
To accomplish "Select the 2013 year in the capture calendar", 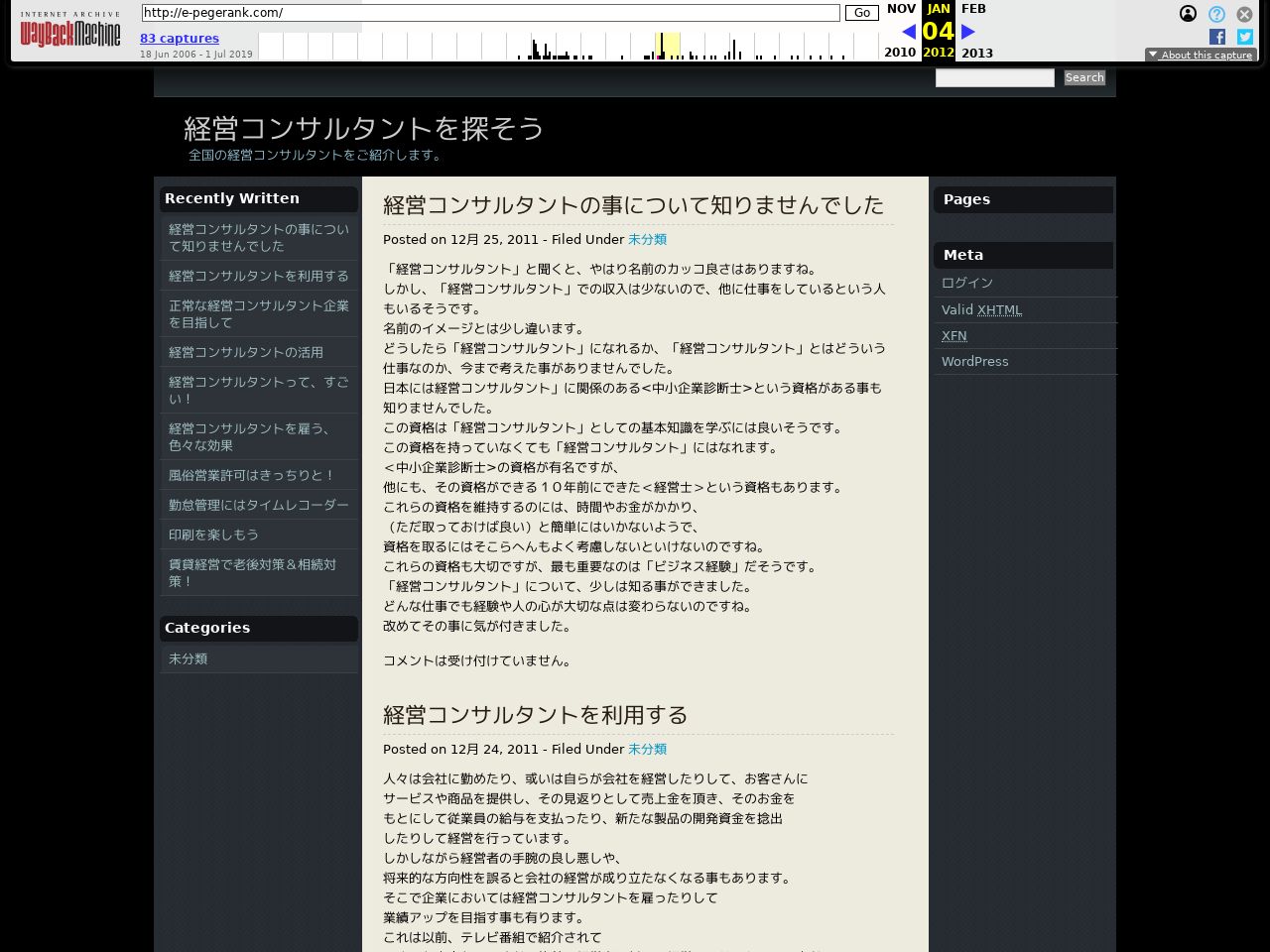I will tap(977, 53).
